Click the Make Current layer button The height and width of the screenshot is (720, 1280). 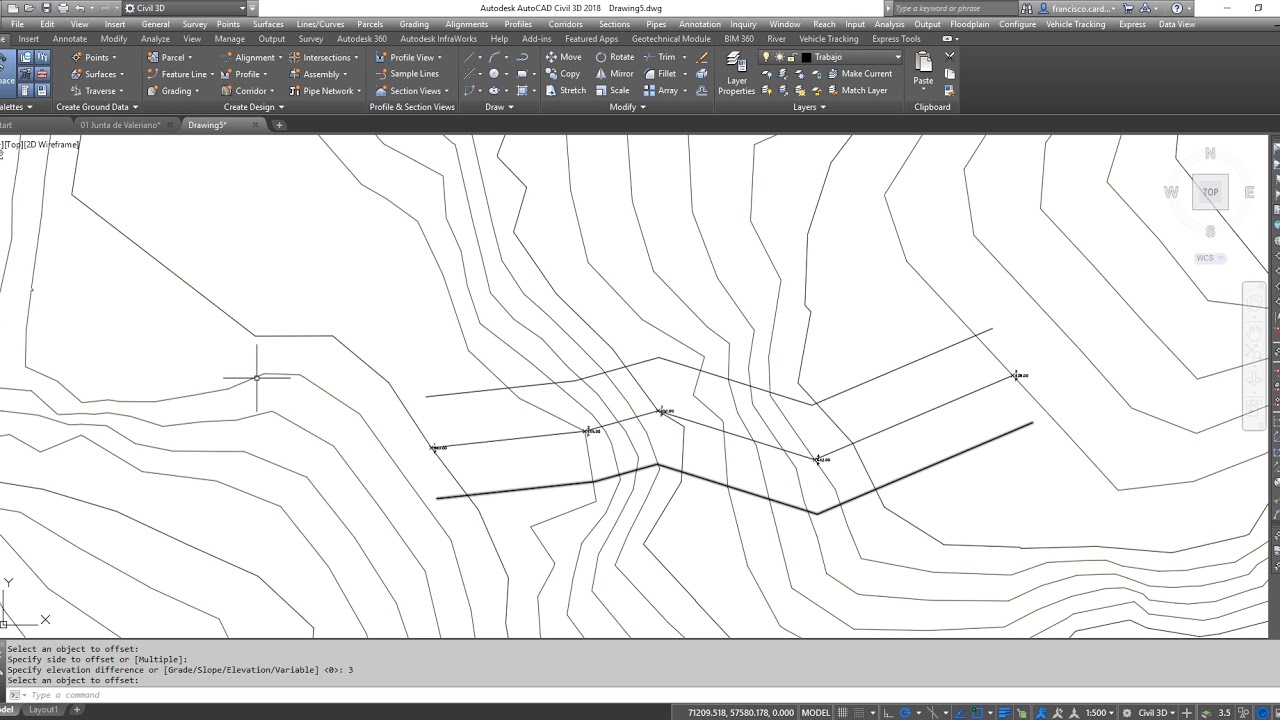[x=859, y=73]
